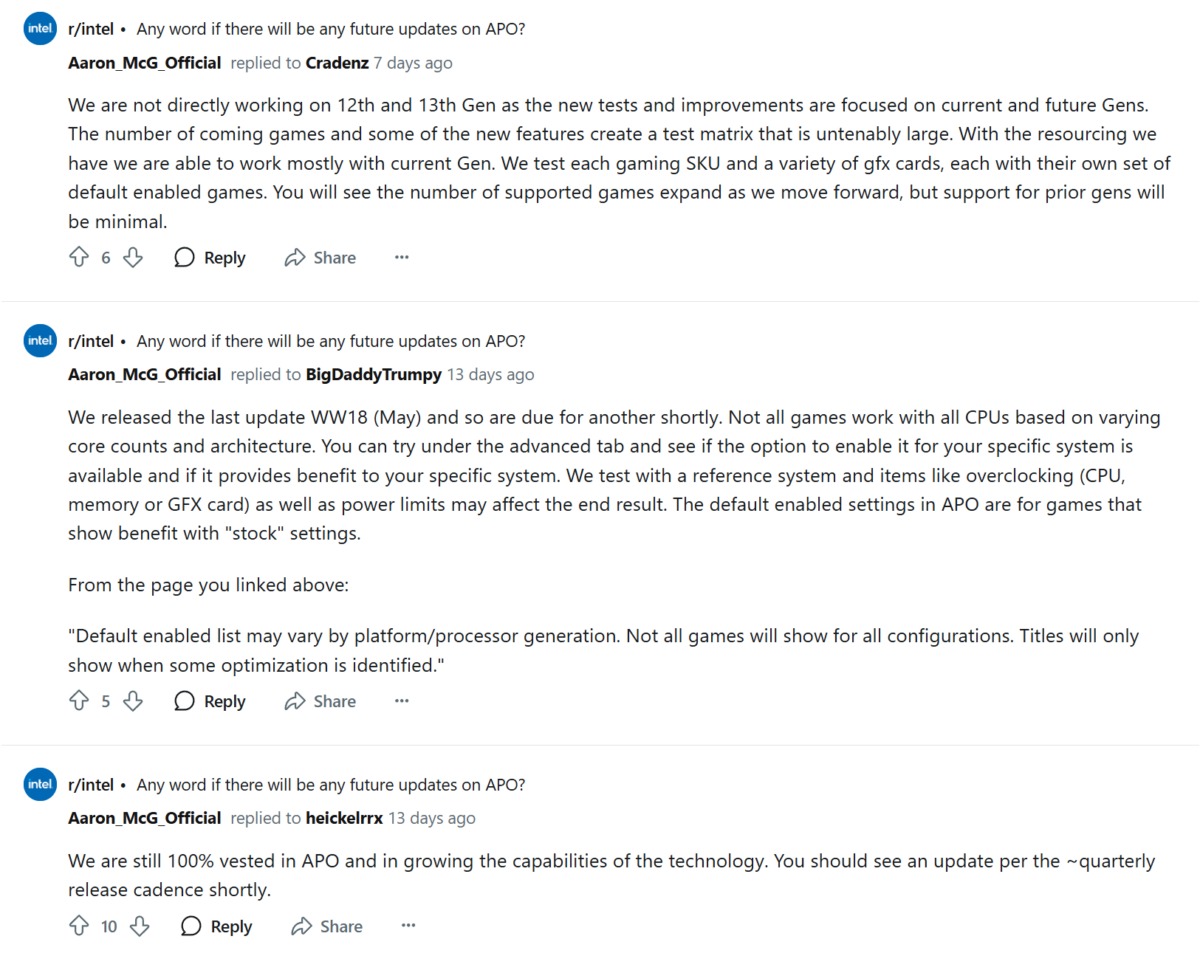
Task: Downvote the comment replying to Cradenz
Action: pos(132,258)
